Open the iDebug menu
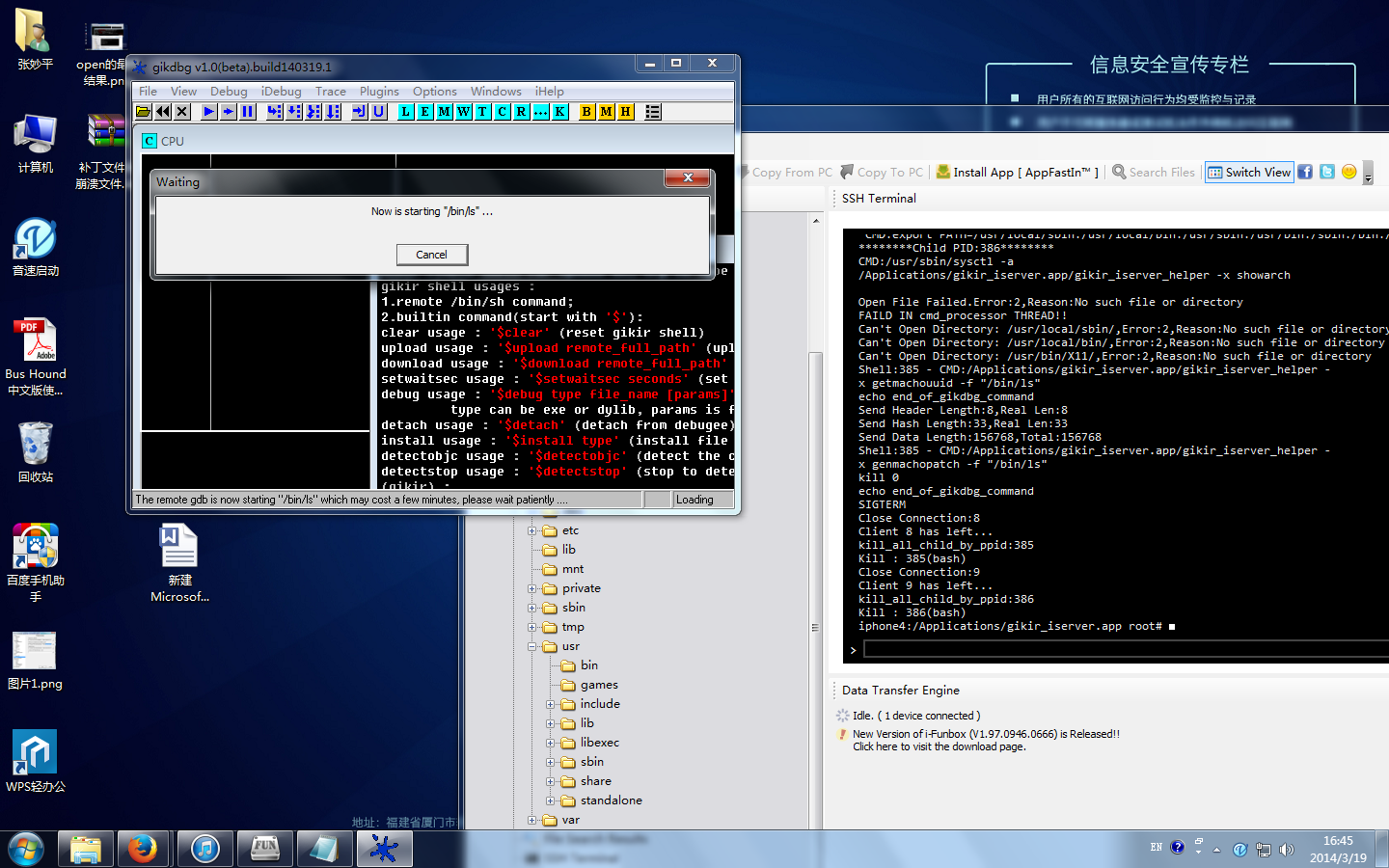 pos(281,92)
